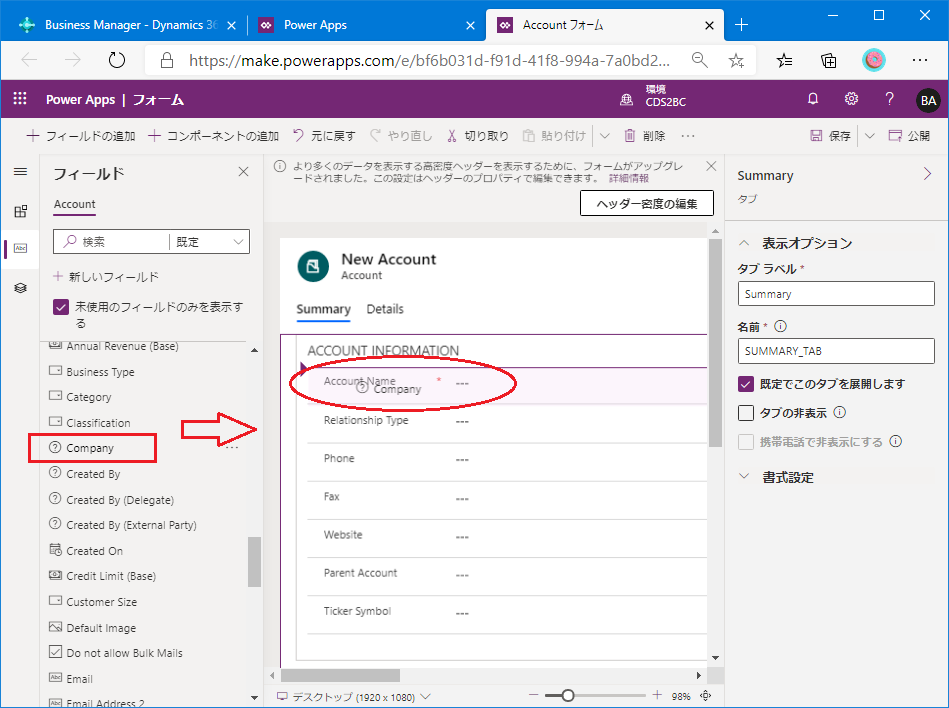949x708 pixels.
Task: Click the save (保存) toolbar button
Action: click(x=831, y=136)
